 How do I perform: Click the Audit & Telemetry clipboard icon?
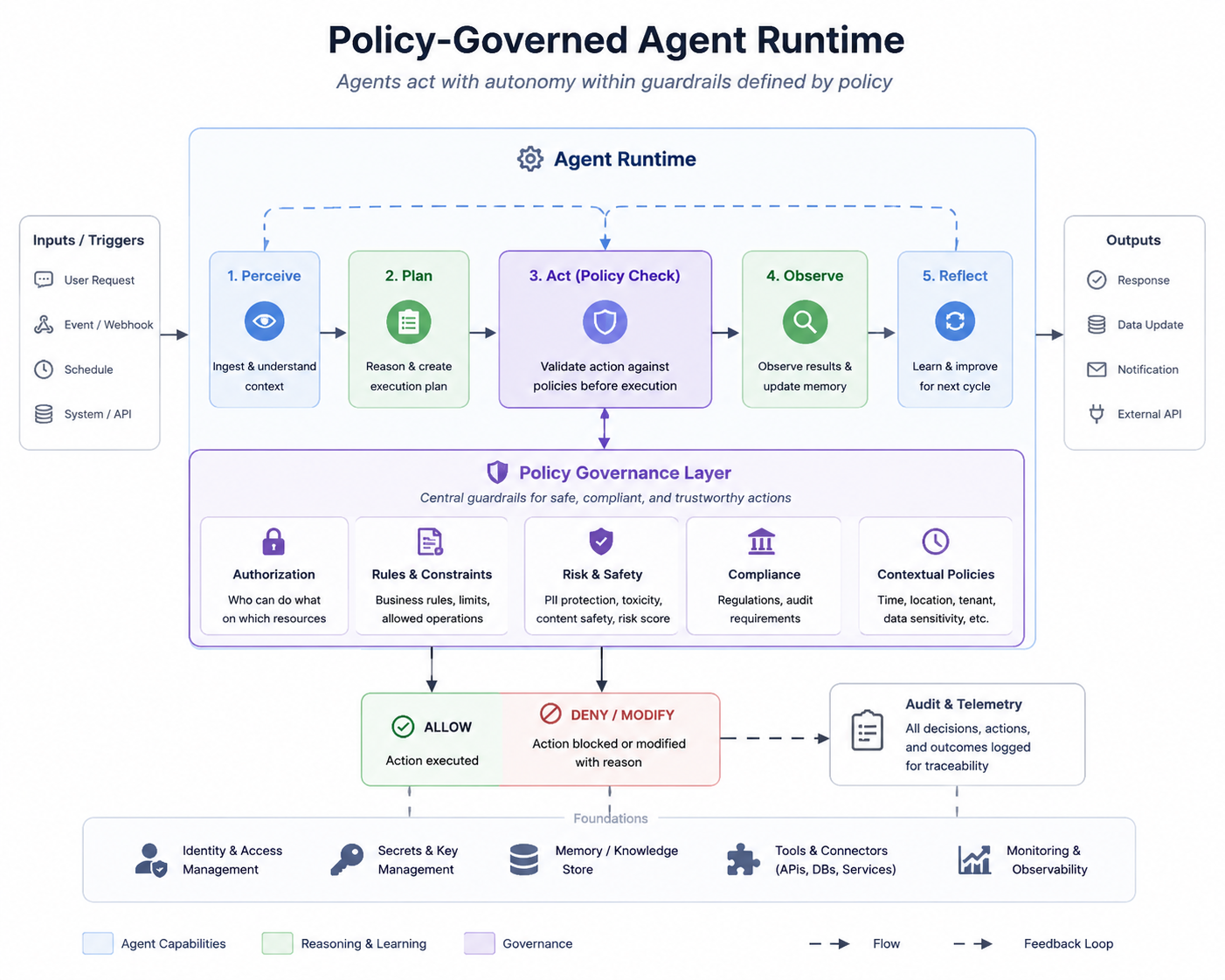[x=868, y=730]
